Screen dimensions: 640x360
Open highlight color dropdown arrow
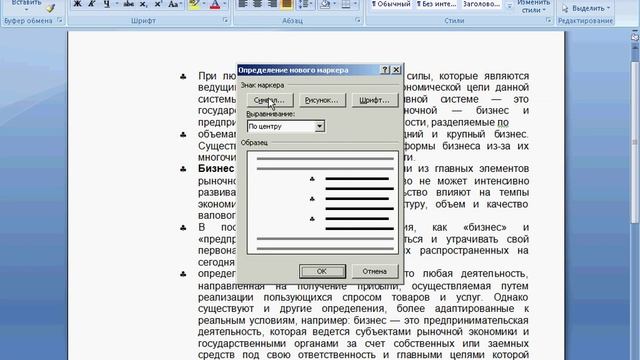pos(203,4)
